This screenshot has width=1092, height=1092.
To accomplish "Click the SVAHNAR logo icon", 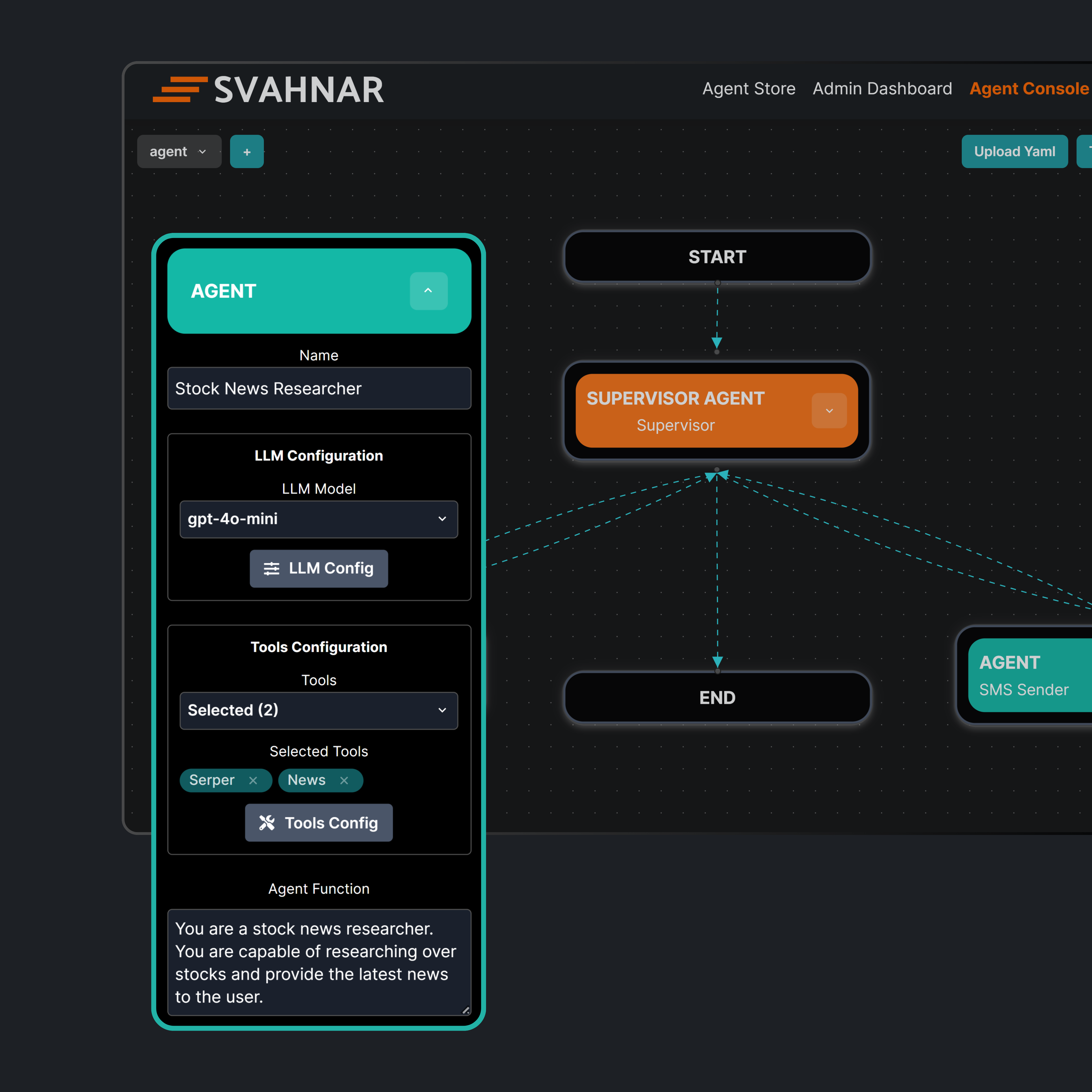I will click(x=180, y=90).
